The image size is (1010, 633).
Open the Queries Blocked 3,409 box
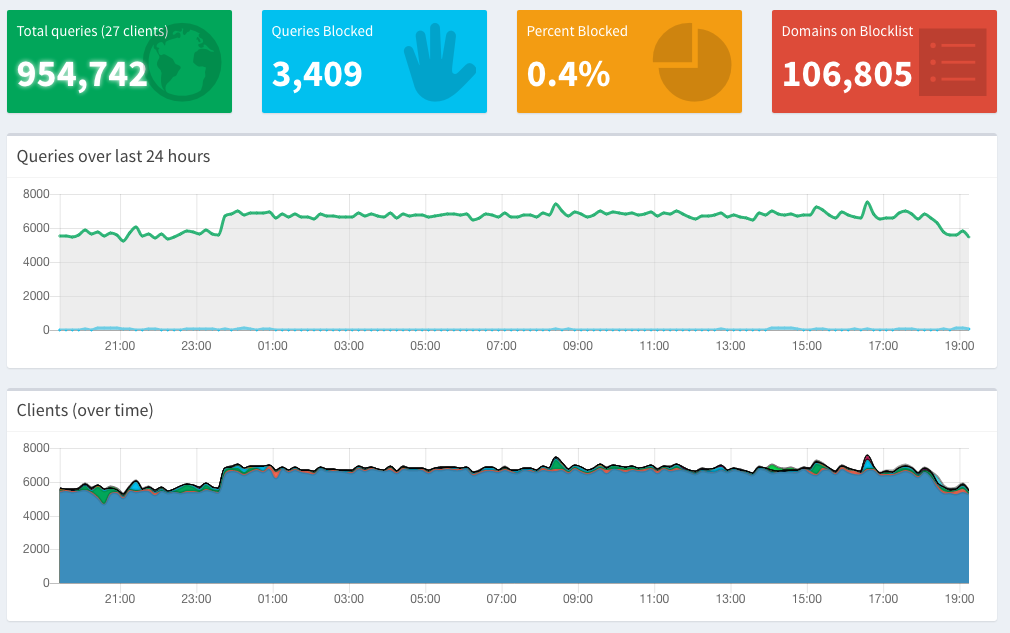374,61
